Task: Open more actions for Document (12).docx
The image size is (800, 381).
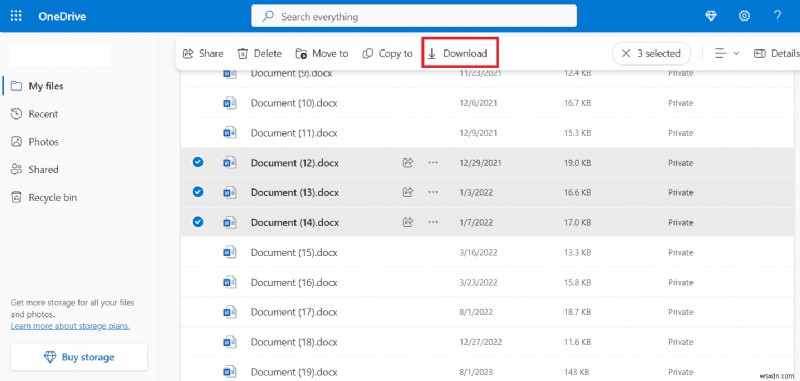Action: (433, 163)
